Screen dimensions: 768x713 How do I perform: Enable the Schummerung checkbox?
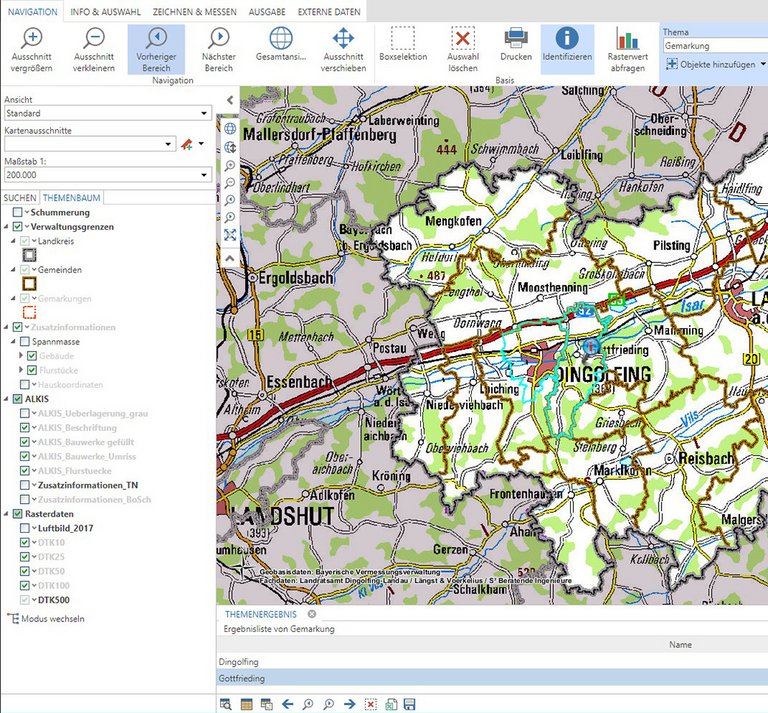point(18,212)
